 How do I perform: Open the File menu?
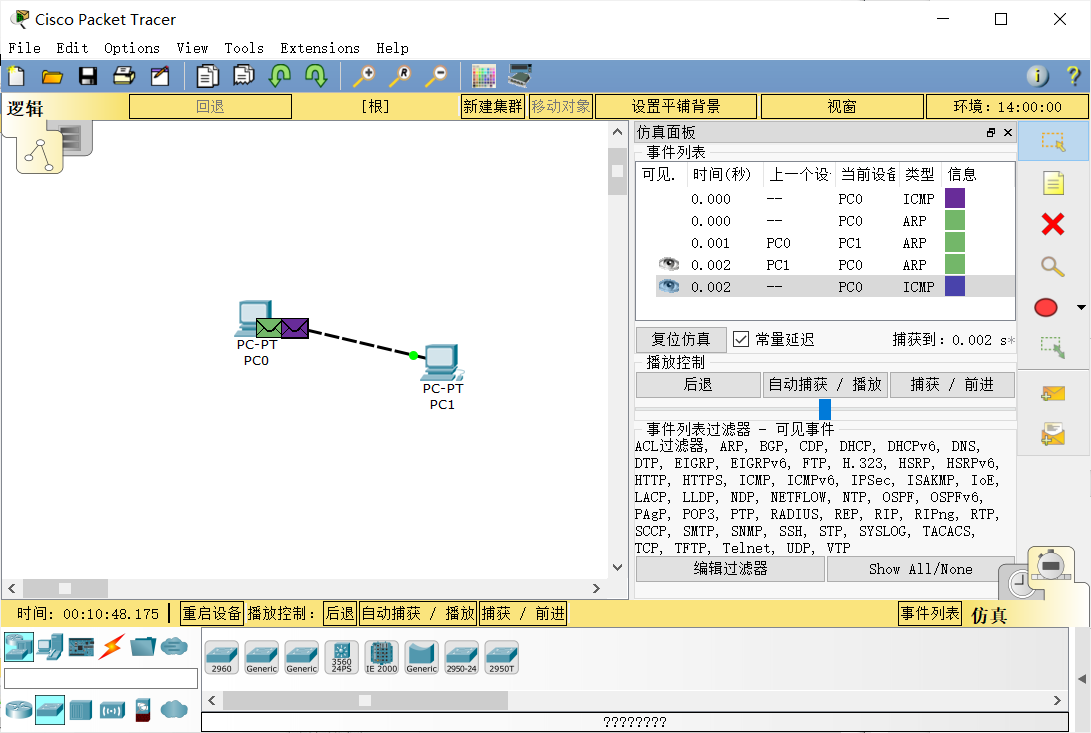tap(24, 48)
